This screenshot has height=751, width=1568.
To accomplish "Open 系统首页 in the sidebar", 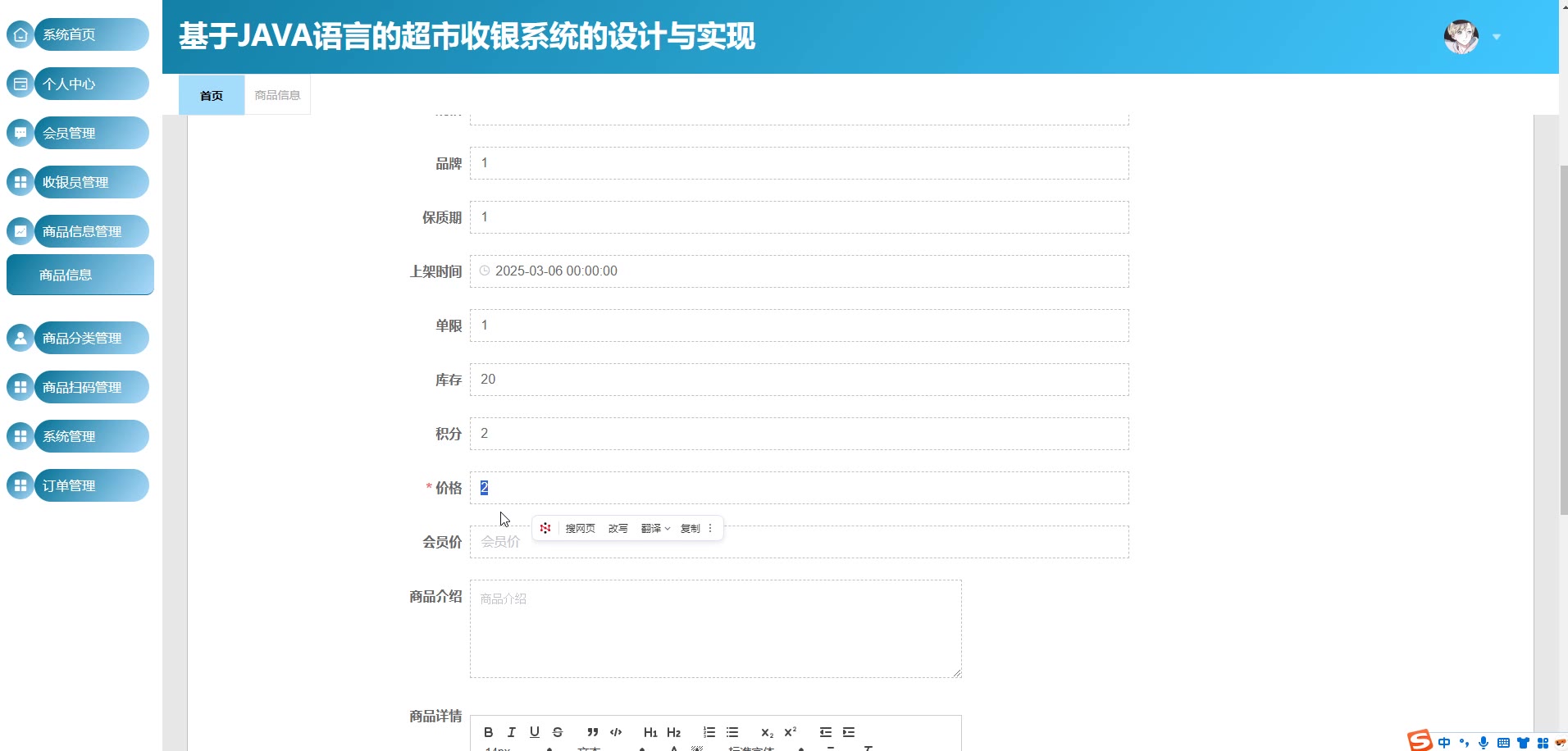I will (x=91, y=34).
